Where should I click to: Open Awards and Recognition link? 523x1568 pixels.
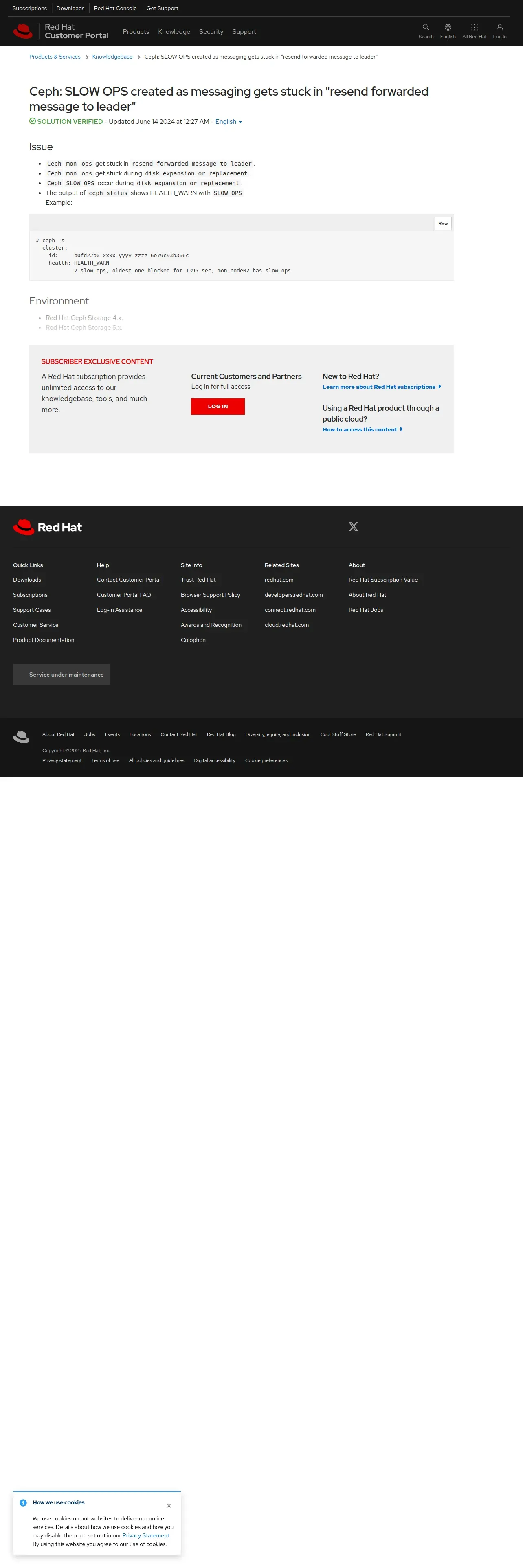pyautogui.click(x=211, y=625)
